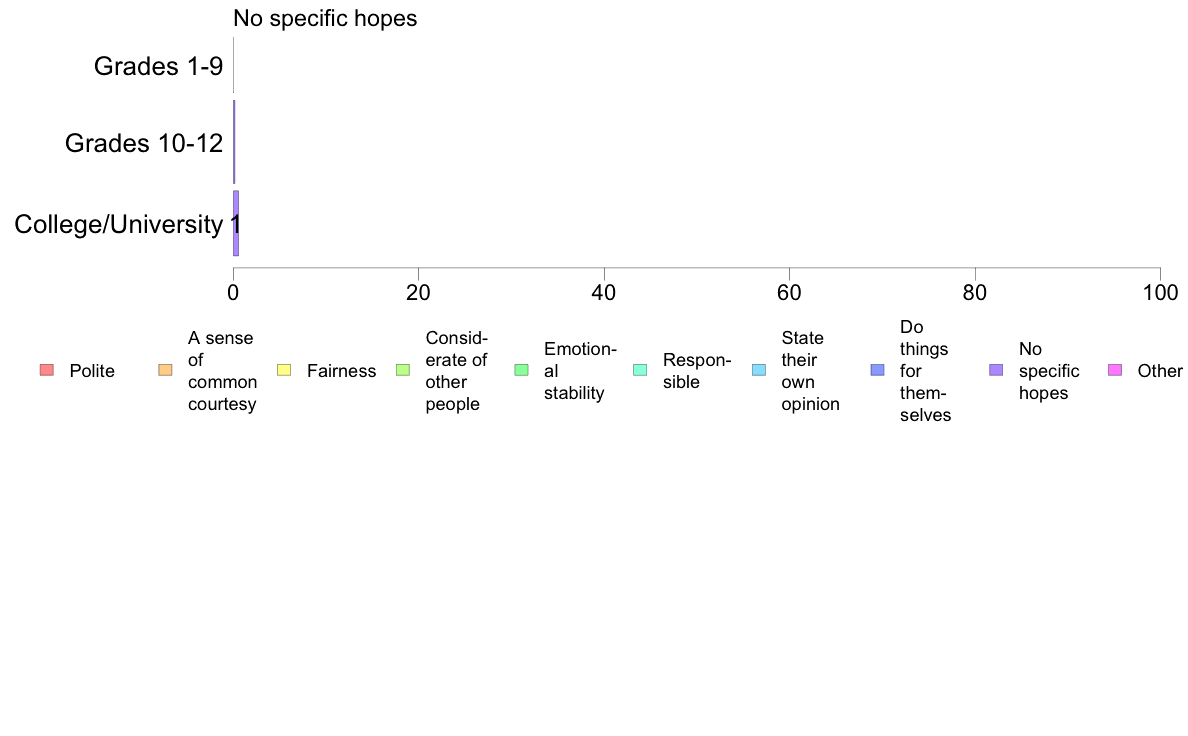Click the Polite red legend swatch
This screenshot has height=736, width=1188.
pyautogui.click(x=47, y=370)
